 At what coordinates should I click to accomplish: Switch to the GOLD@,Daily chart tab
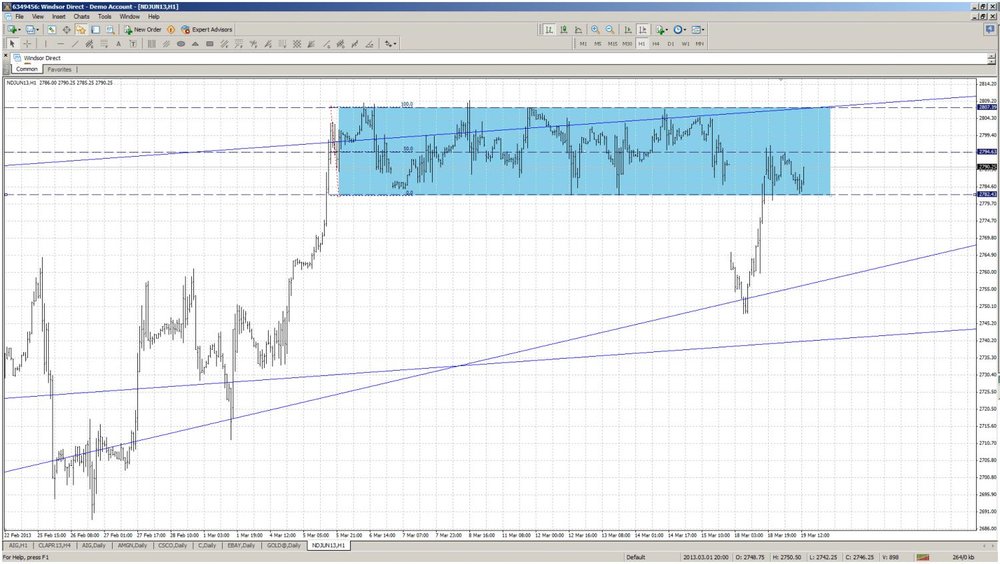[284, 546]
